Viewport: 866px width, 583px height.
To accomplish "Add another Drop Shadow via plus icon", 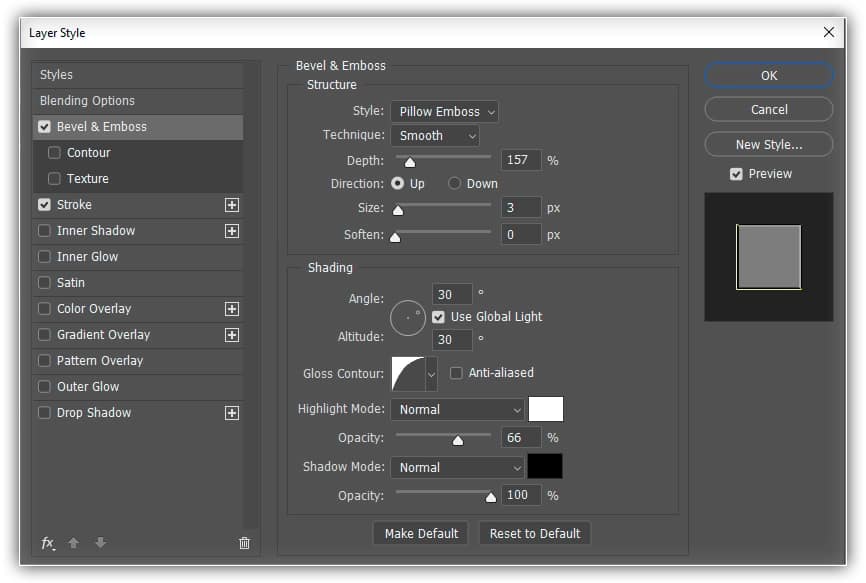I will pos(231,412).
